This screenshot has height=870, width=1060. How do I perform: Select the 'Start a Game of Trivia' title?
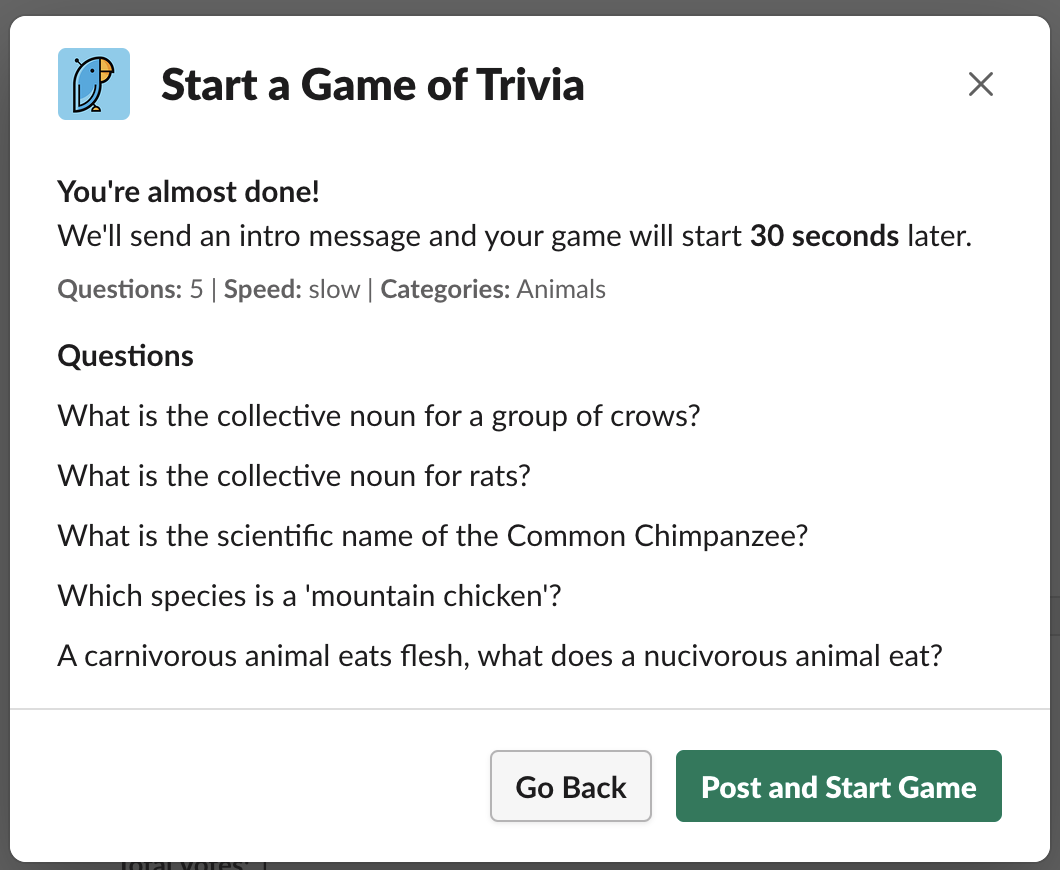372,85
